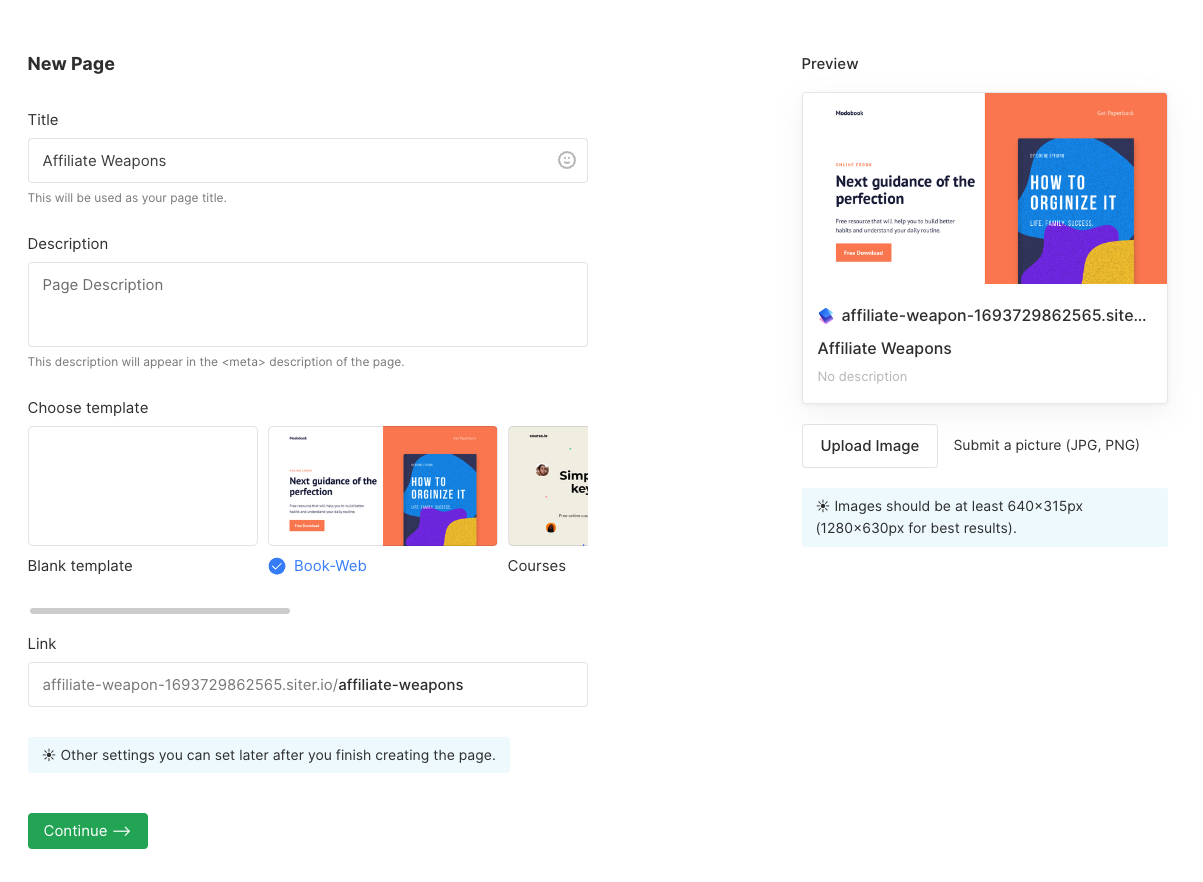Image resolution: width=1203 pixels, height=882 pixels.
Task: Select the Courses template thumbnail
Action: (x=547, y=486)
